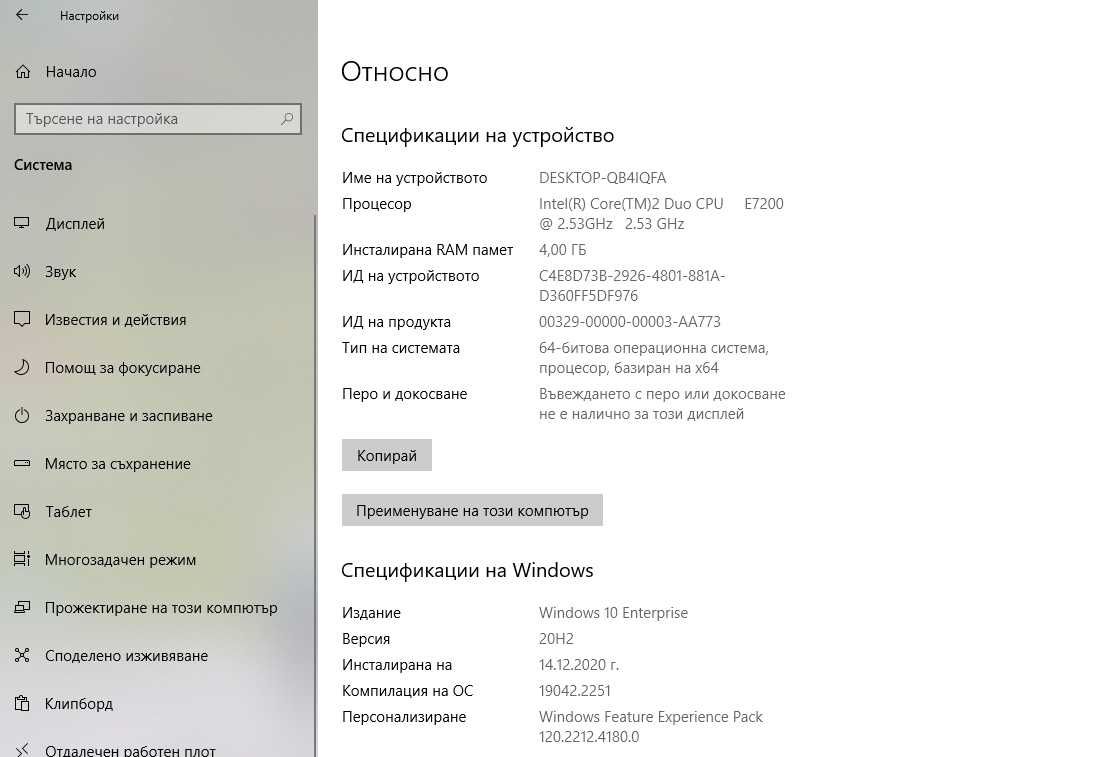Click product ID 00329-00000-00003-AA773
The image size is (1116, 757).
coord(629,322)
